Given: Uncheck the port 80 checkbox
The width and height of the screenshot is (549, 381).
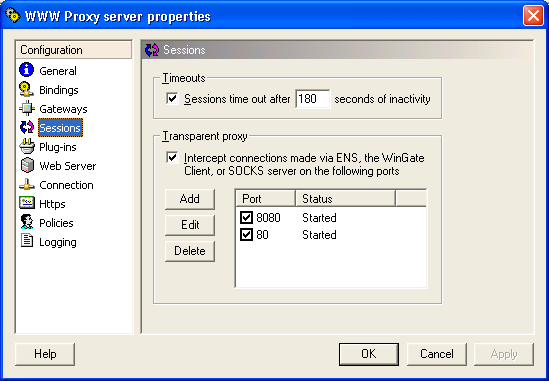Looking at the screenshot, I should click(246, 234).
